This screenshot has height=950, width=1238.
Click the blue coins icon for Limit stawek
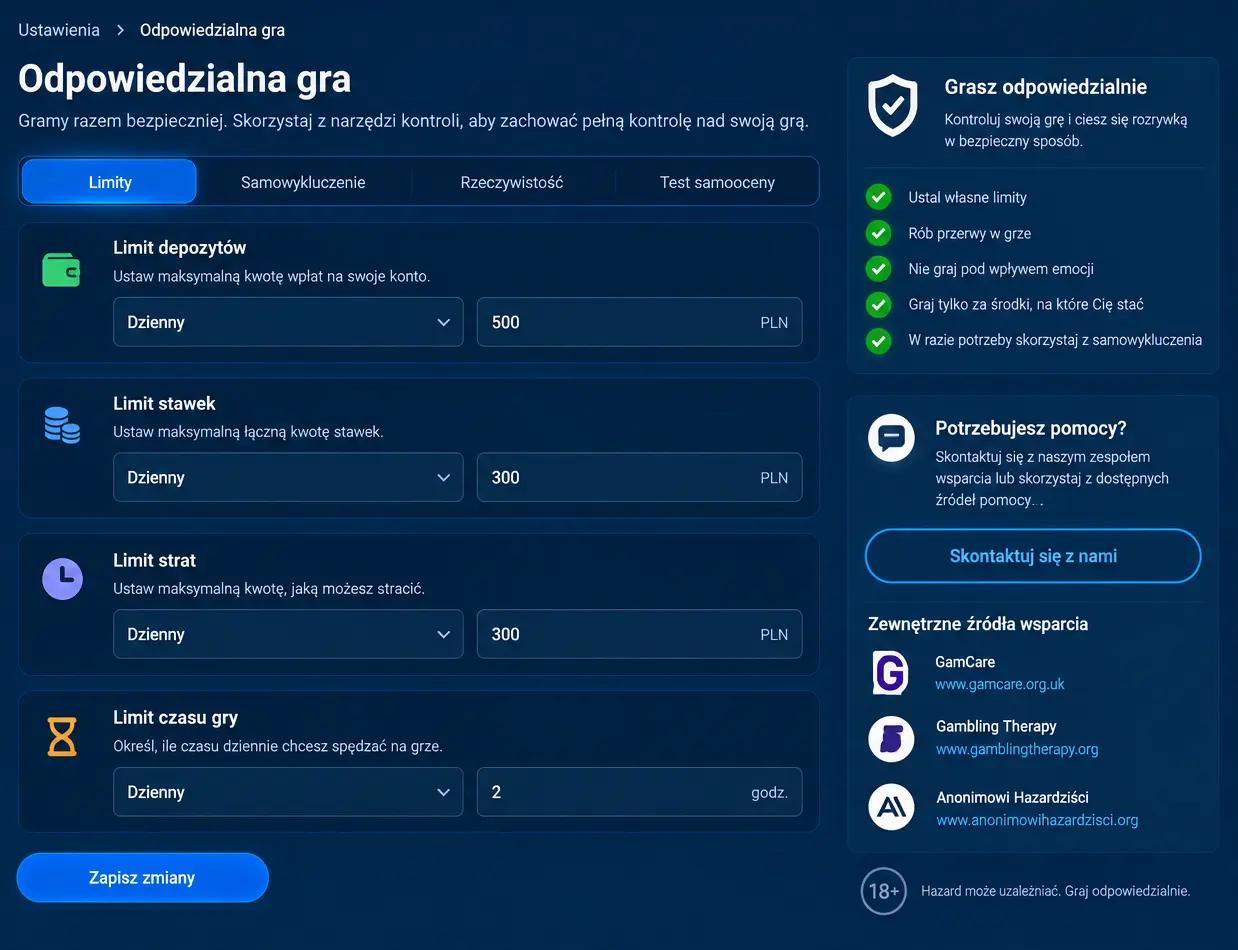(x=62, y=425)
